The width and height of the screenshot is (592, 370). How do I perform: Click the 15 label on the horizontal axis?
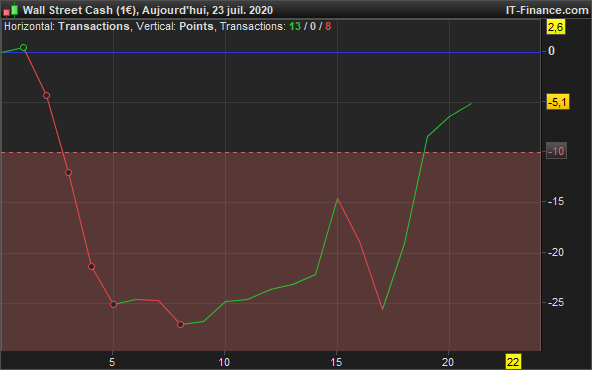(x=336, y=362)
